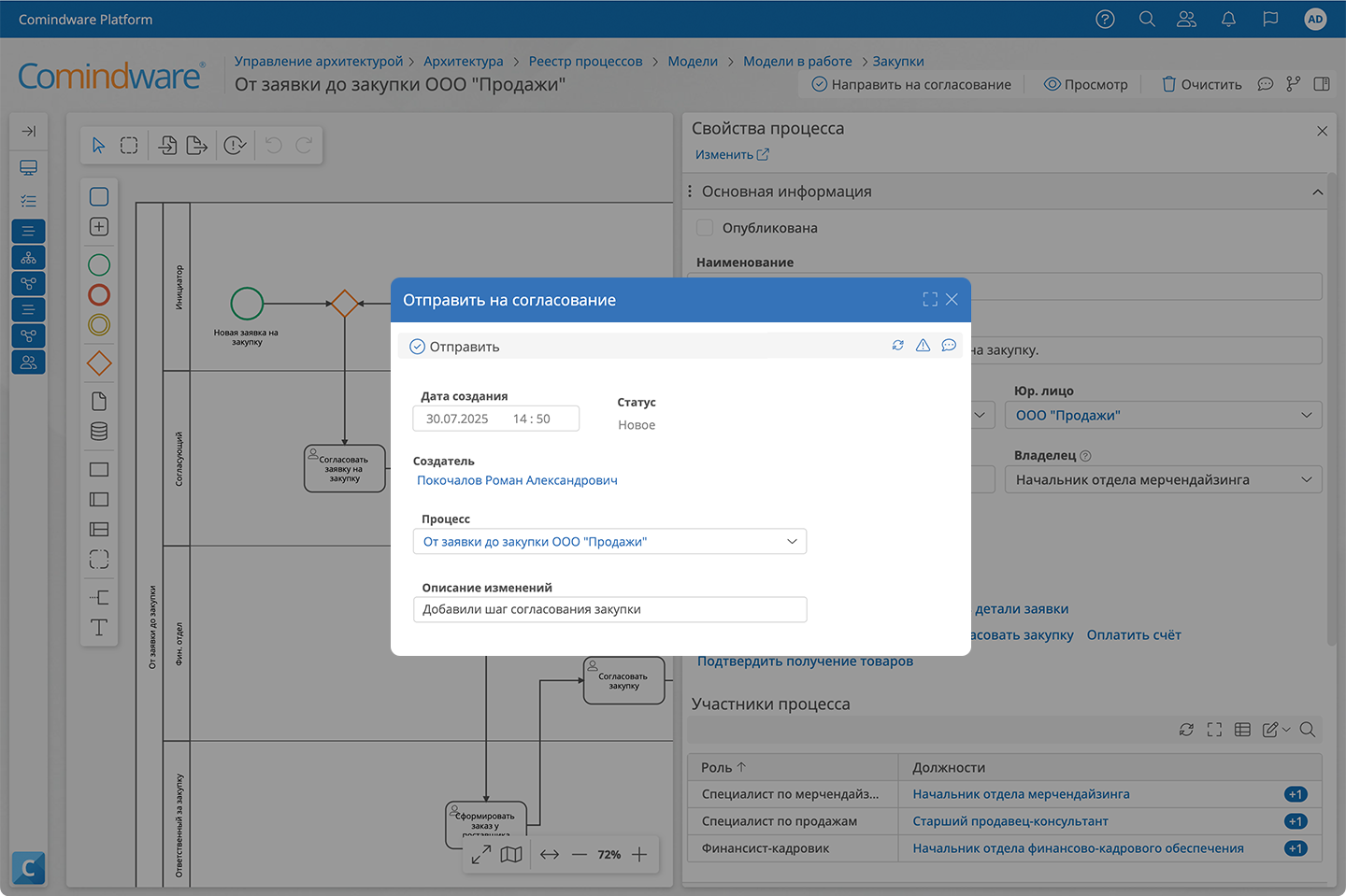Undo last diagram change

273,145
